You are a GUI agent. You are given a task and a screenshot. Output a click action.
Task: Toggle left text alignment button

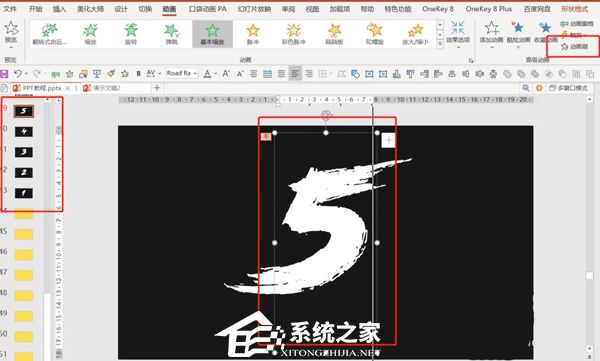pos(295,74)
